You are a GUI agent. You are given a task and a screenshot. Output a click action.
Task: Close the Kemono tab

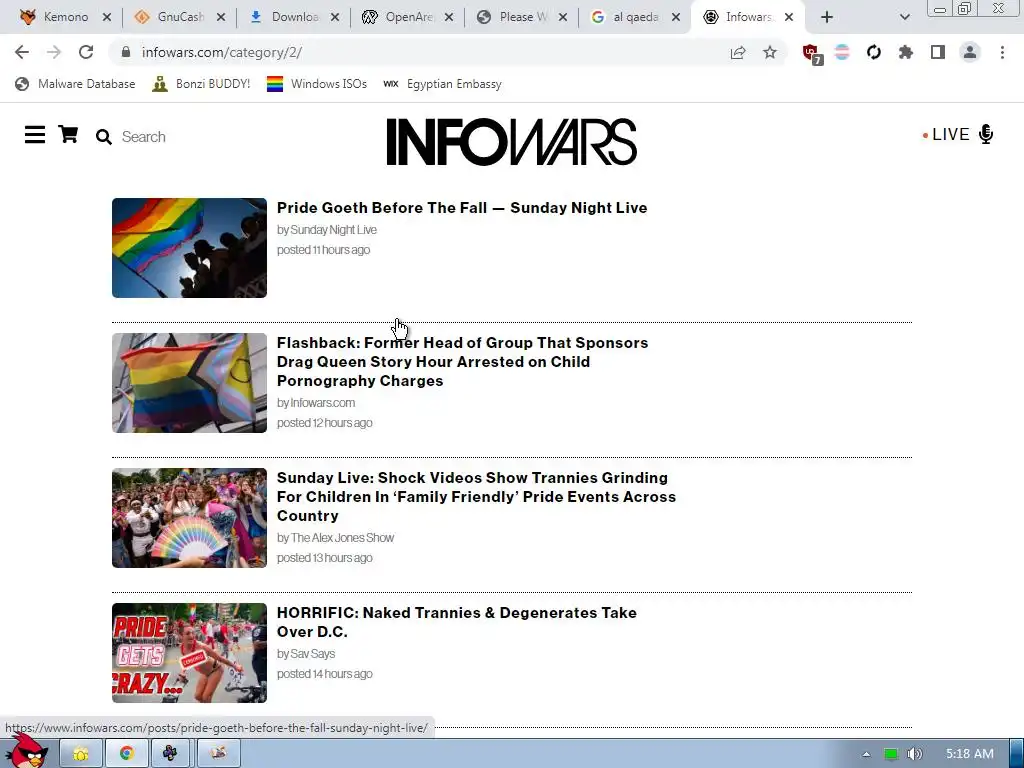coord(107,17)
